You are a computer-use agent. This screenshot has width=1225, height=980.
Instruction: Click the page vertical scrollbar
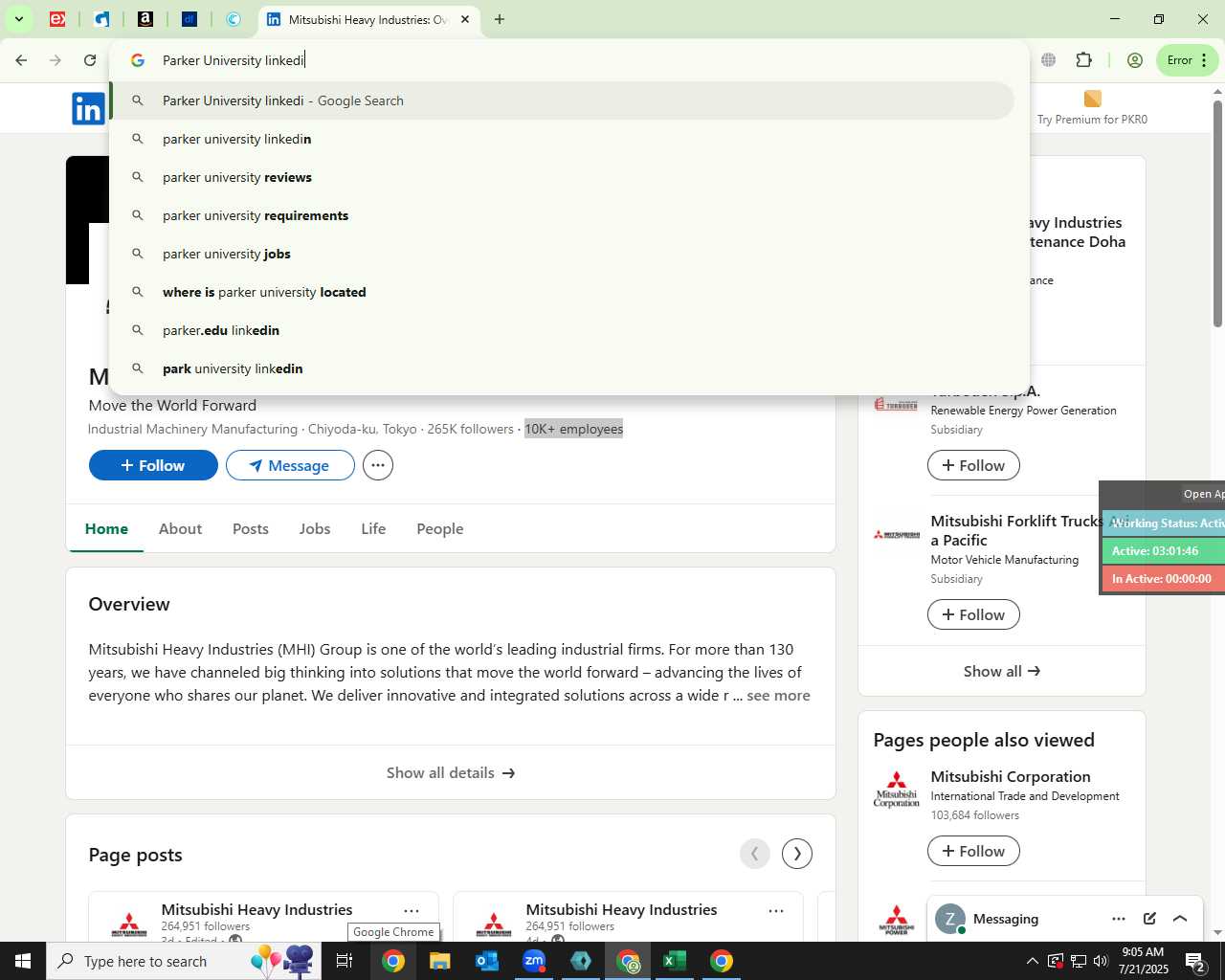tap(1217, 215)
